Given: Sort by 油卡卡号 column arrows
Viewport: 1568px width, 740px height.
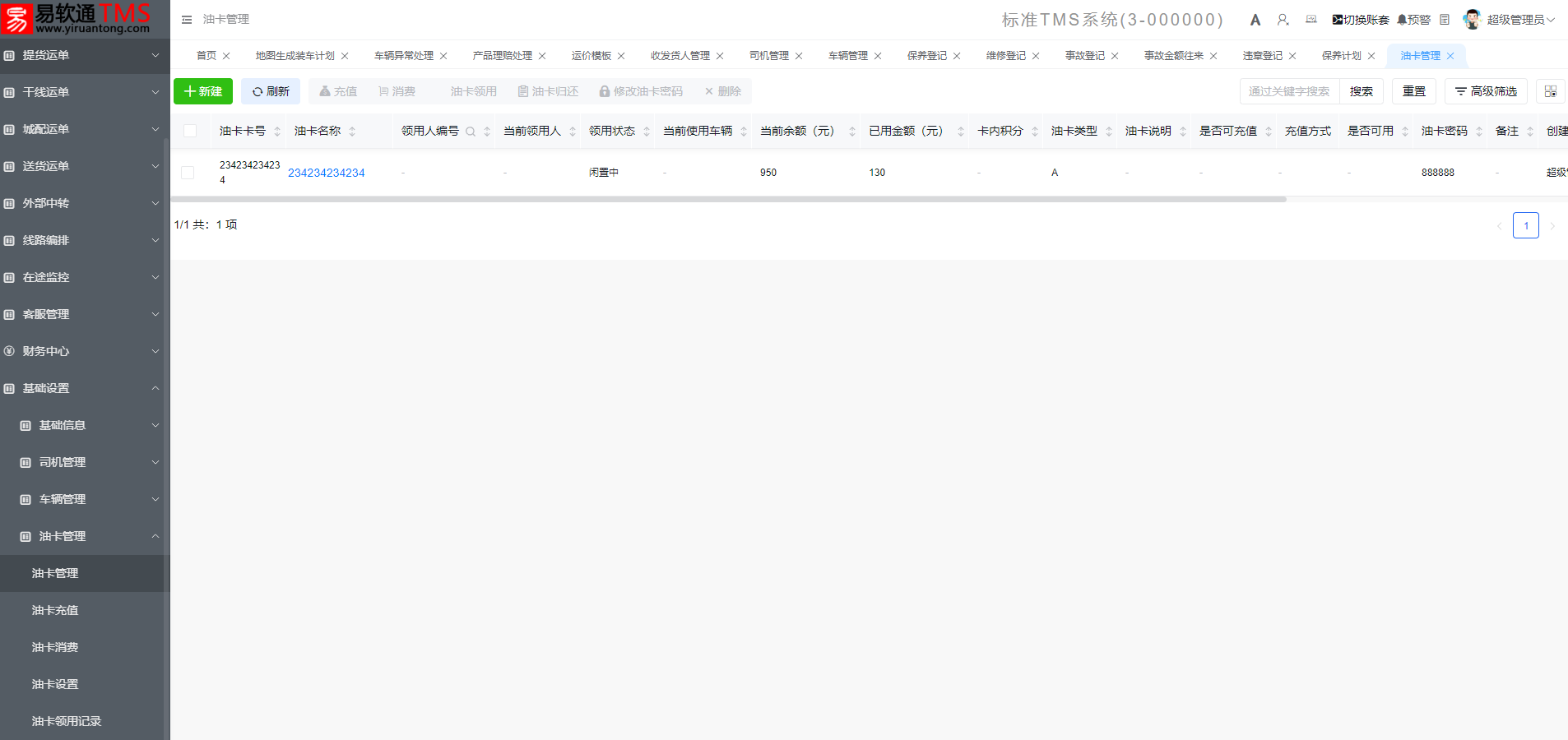Looking at the screenshot, I should coord(277,132).
